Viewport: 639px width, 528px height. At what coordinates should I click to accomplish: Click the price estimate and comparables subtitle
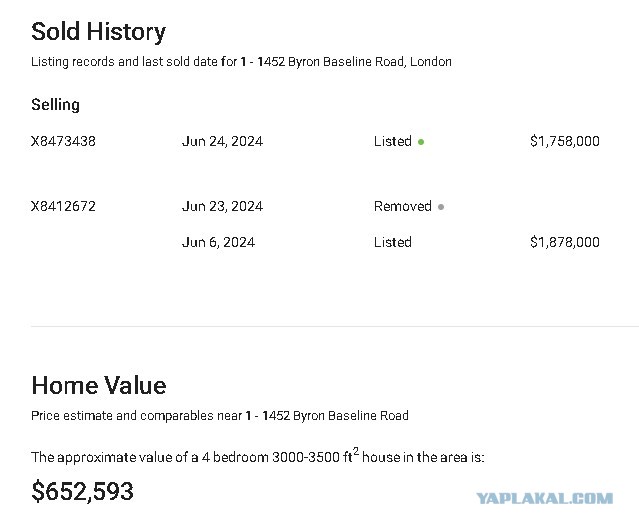pyautogui.click(x=220, y=416)
